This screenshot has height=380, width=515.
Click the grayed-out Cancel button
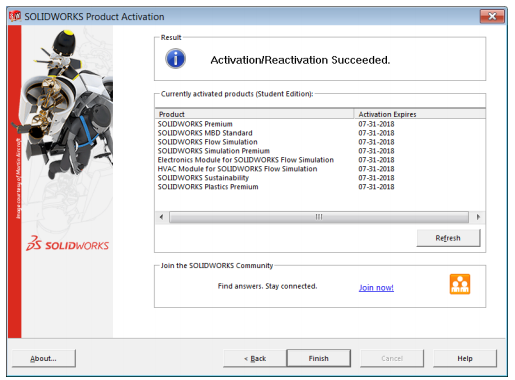click(392, 358)
